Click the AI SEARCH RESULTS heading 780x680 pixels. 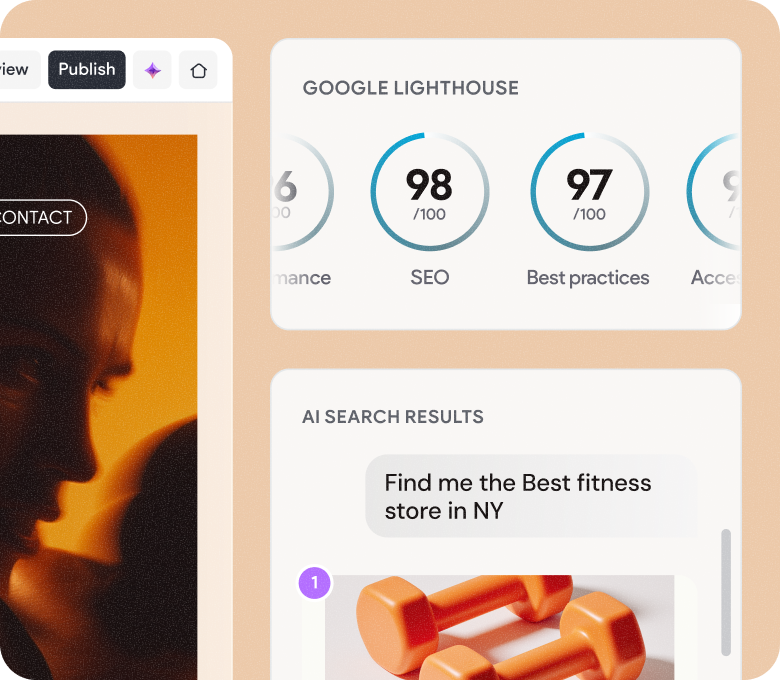coord(393,417)
